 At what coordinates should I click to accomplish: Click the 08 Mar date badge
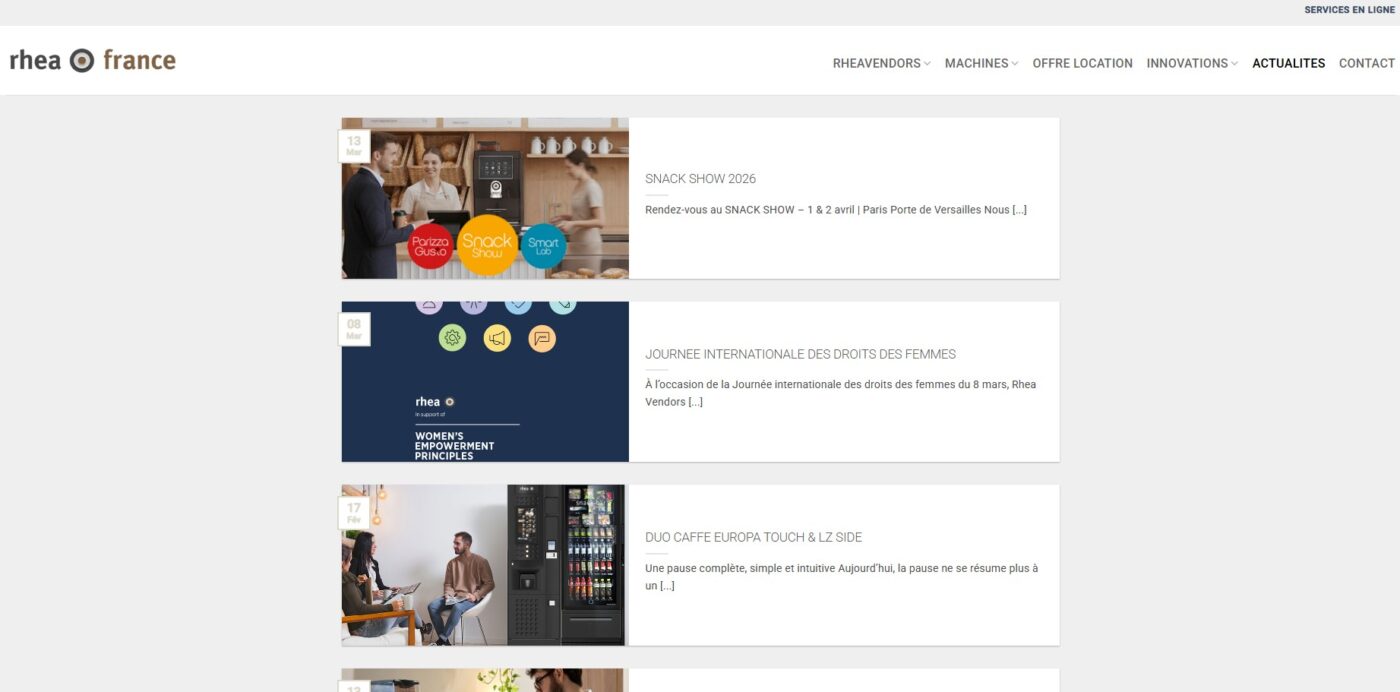tap(354, 329)
